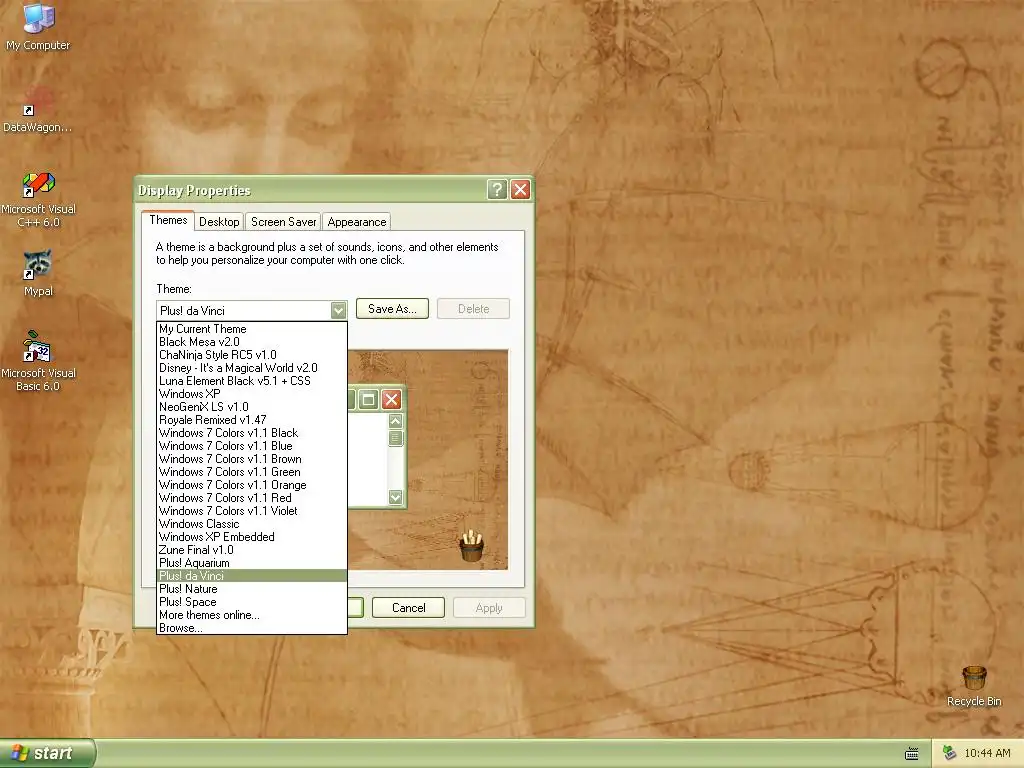Viewport: 1024px width, 768px height.
Task: Choose Black Mesa v2.0 theme
Action: tap(252, 342)
